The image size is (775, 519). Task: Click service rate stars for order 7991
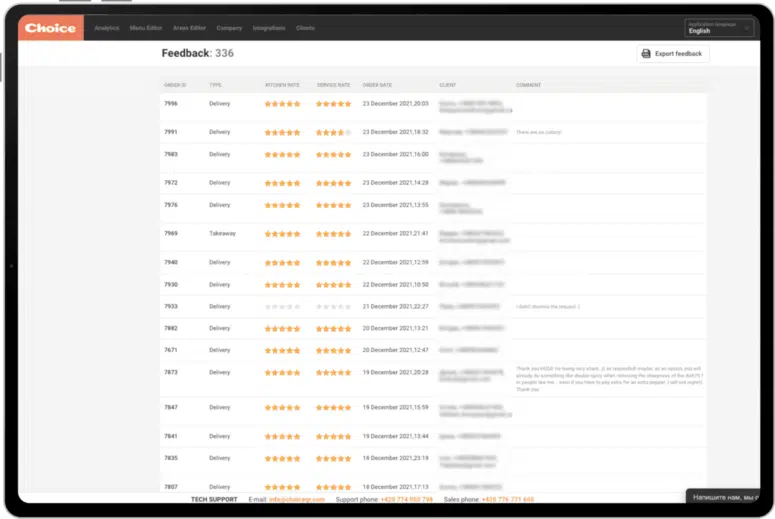point(333,132)
